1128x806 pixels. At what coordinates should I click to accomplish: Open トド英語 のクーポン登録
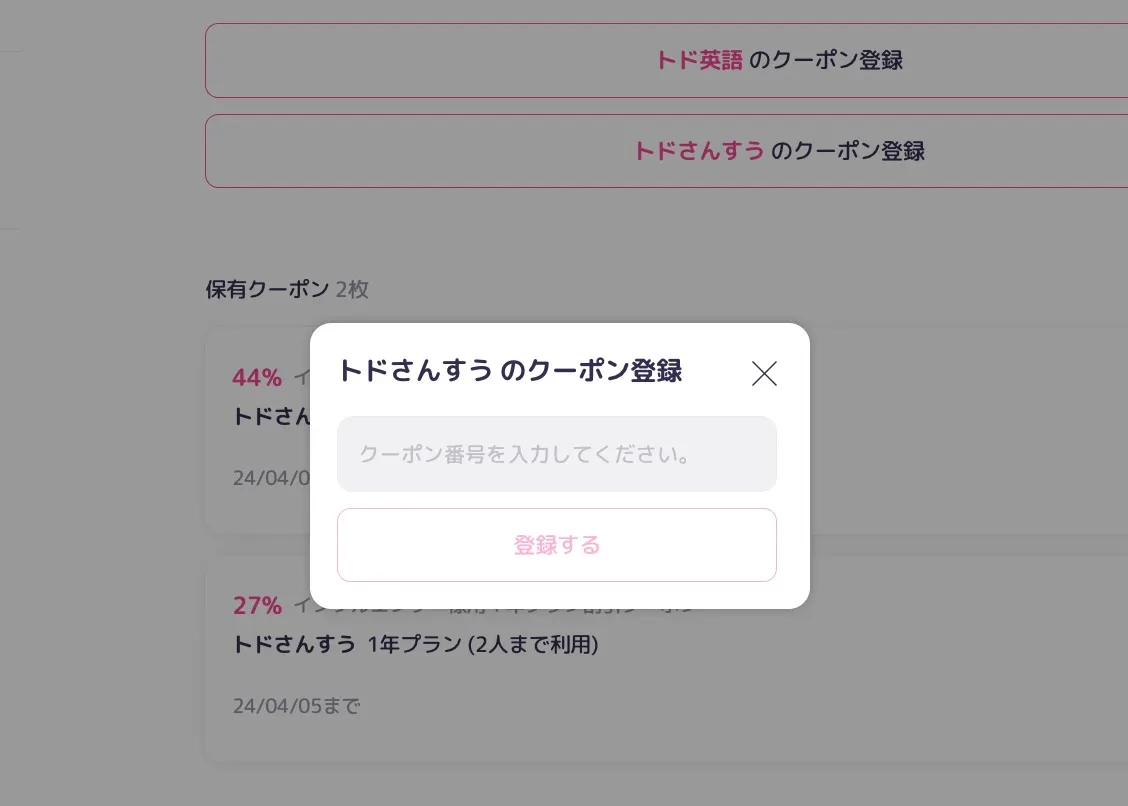pos(666,61)
